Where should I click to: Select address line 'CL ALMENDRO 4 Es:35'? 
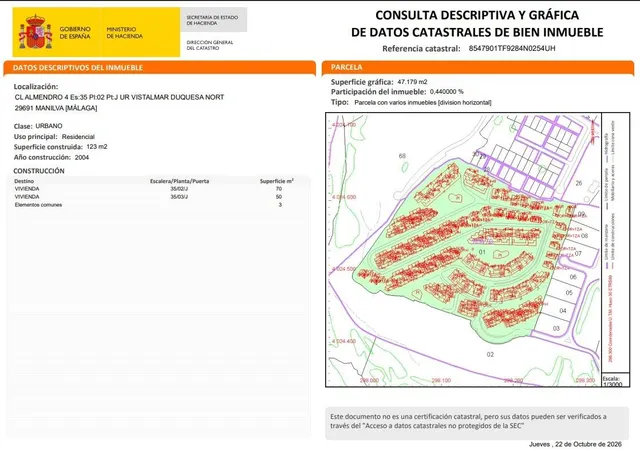coord(49,97)
